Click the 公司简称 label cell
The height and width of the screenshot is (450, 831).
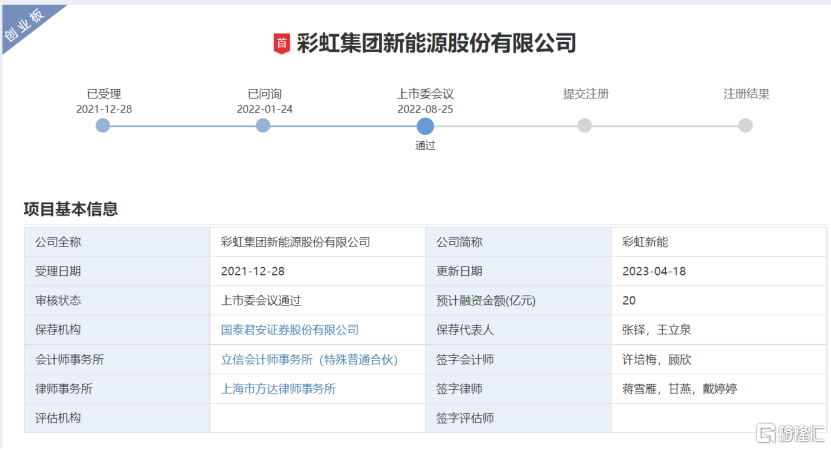pos(518,242)
